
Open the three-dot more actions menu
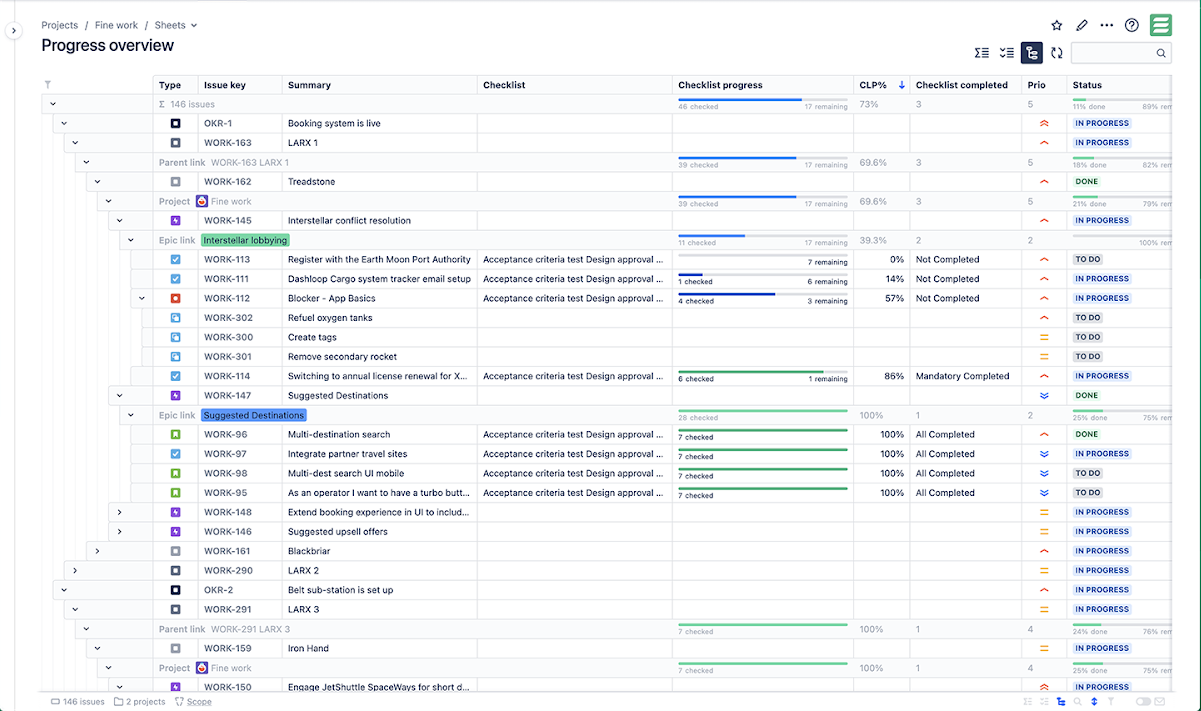(1106, 26)
